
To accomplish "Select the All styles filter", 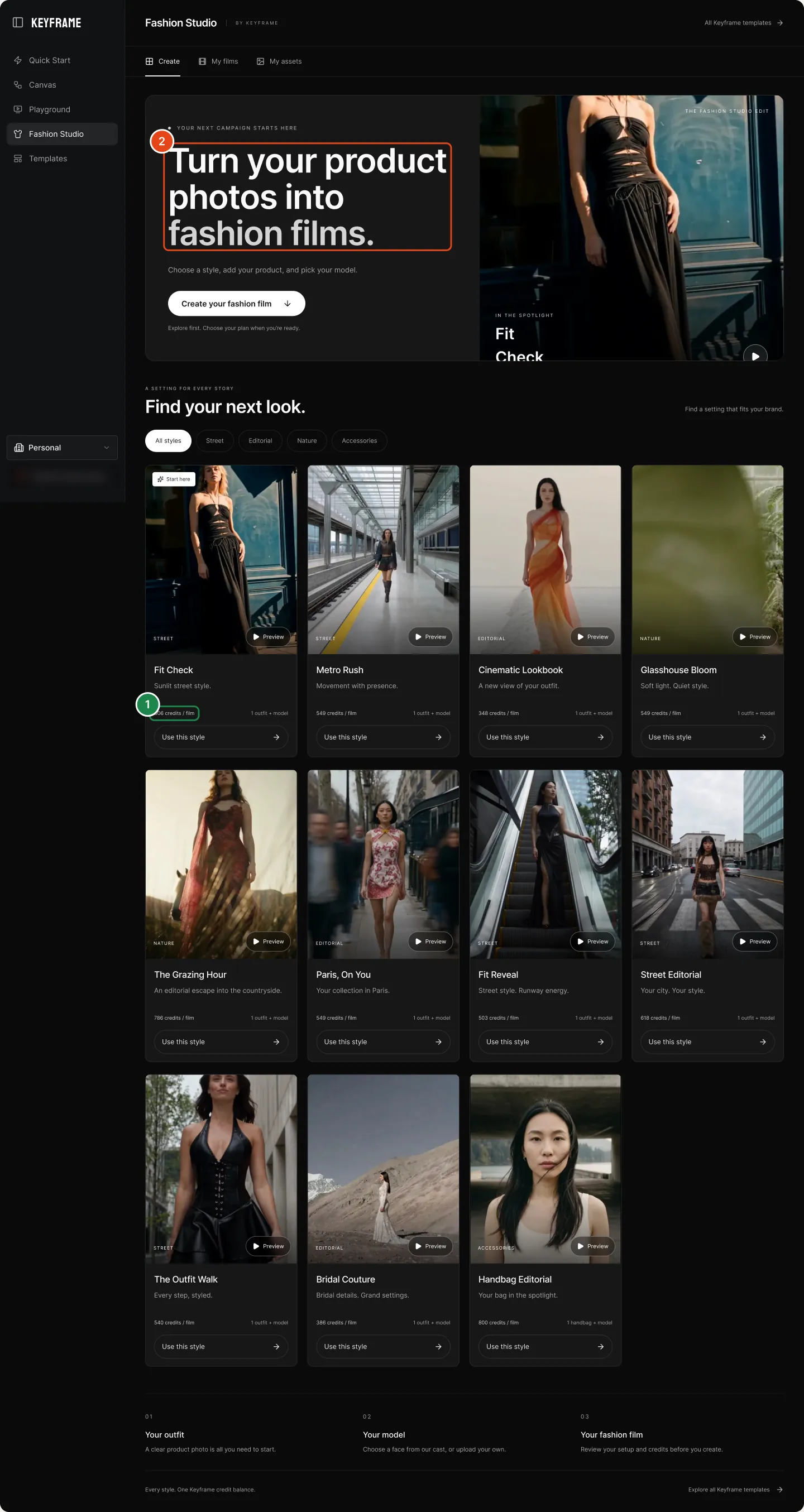I will click(x=168, y=441).
